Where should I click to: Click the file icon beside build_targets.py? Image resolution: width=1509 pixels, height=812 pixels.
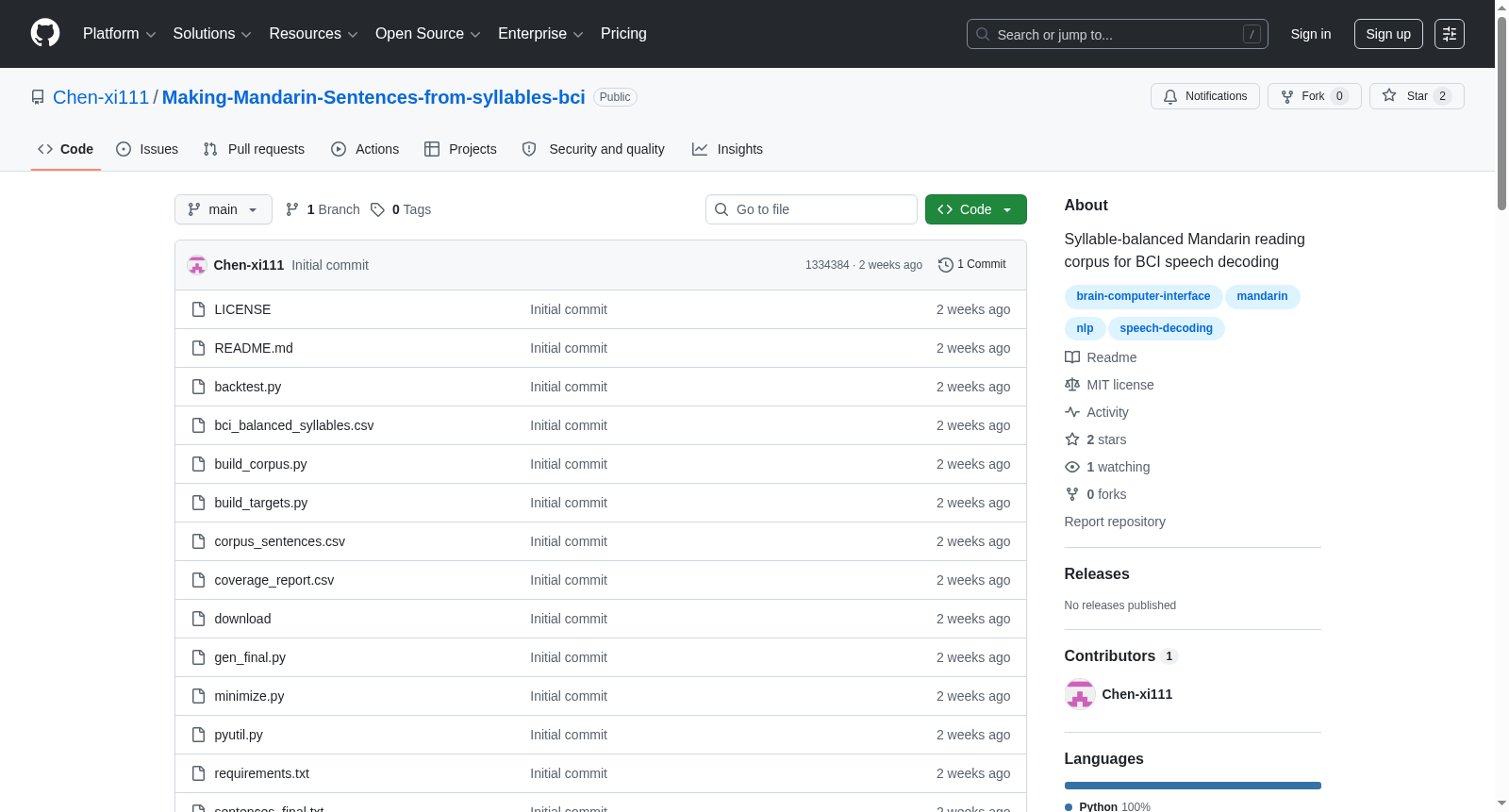pyautogui.click(x=198, y=503)
